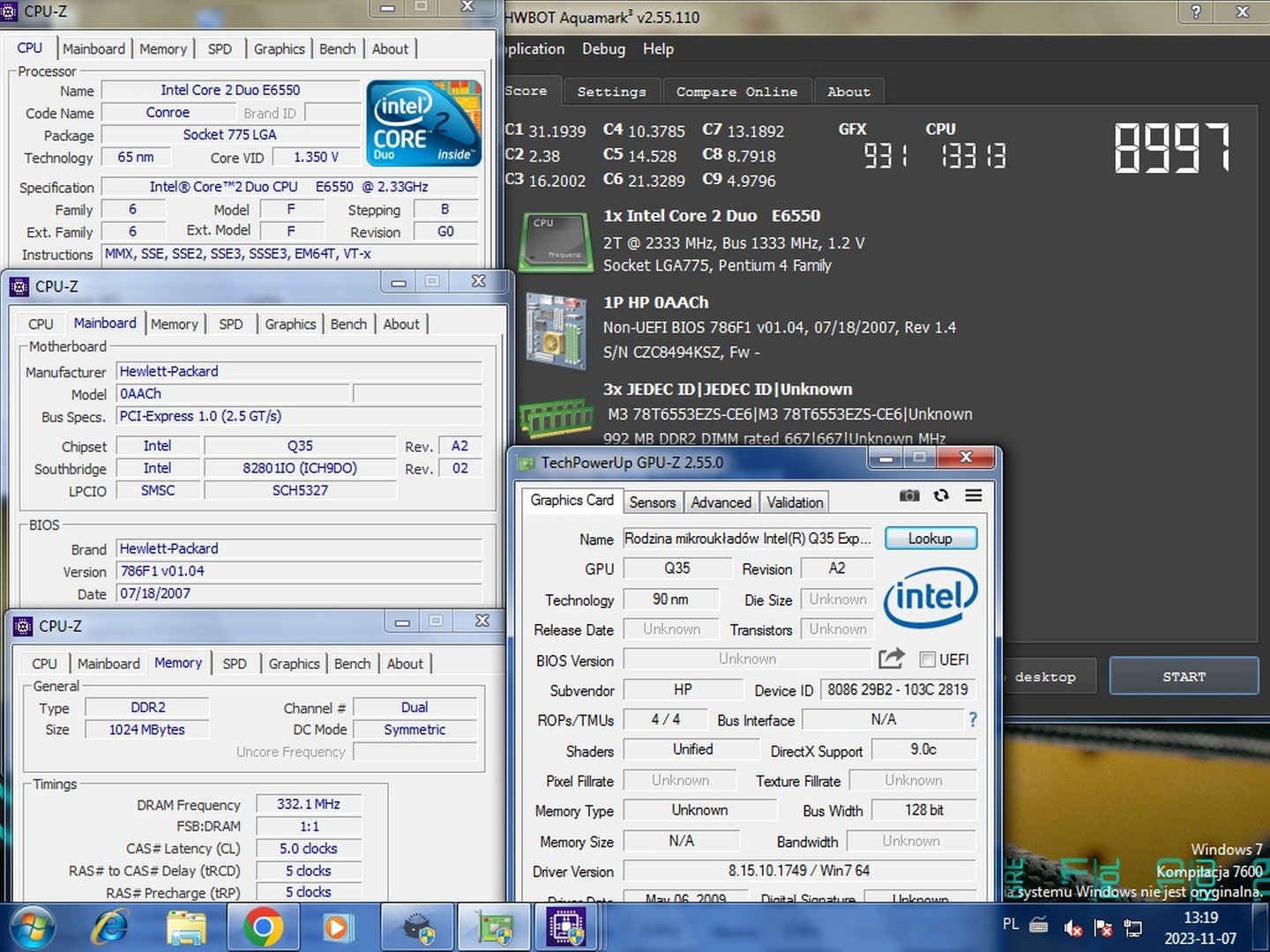1270x952 pixels.
Task: Click the PL language indicator in taskbar
Action: tap(1011, 924)
